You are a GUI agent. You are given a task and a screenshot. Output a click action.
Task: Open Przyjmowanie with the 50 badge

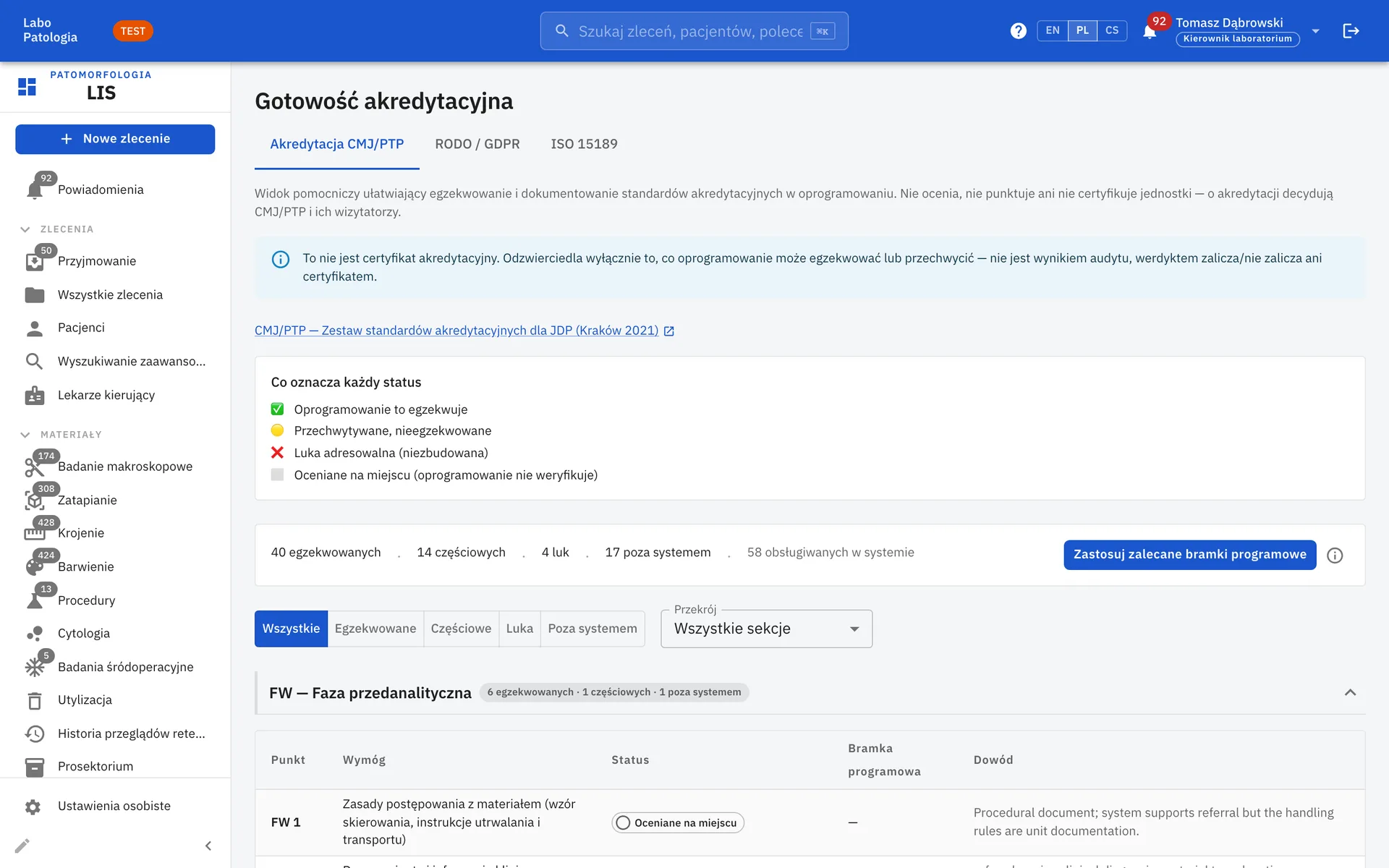(x=116, y=261)
